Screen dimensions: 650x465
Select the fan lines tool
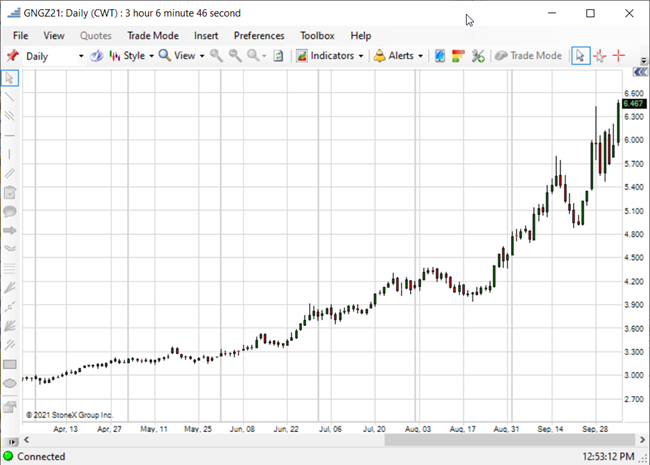[x=10, y=287]
